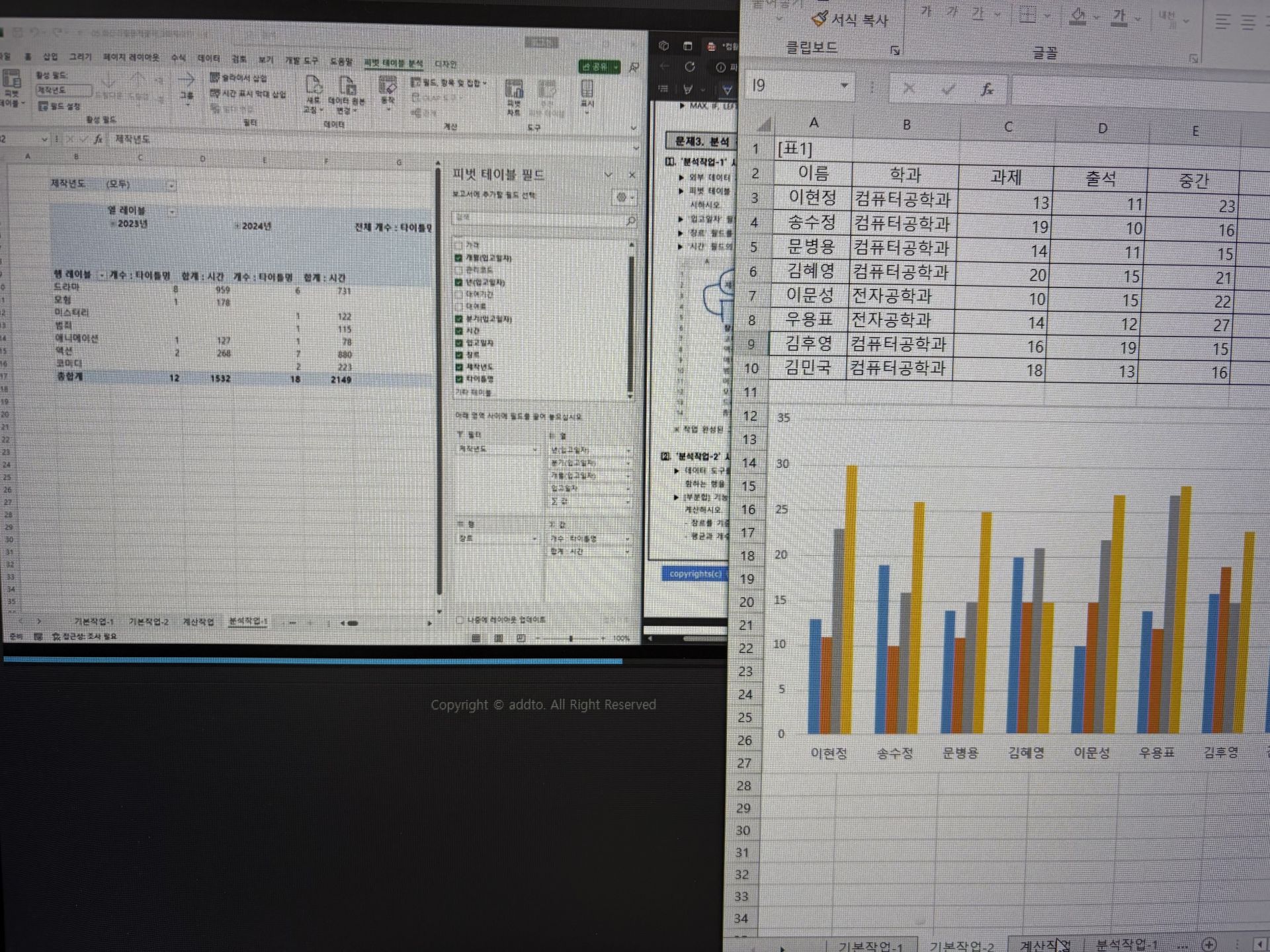This screenshot has width=1270, height=952.
Task: Uncheck the 제작년도 field checkbox
Action: coord(458,367)
